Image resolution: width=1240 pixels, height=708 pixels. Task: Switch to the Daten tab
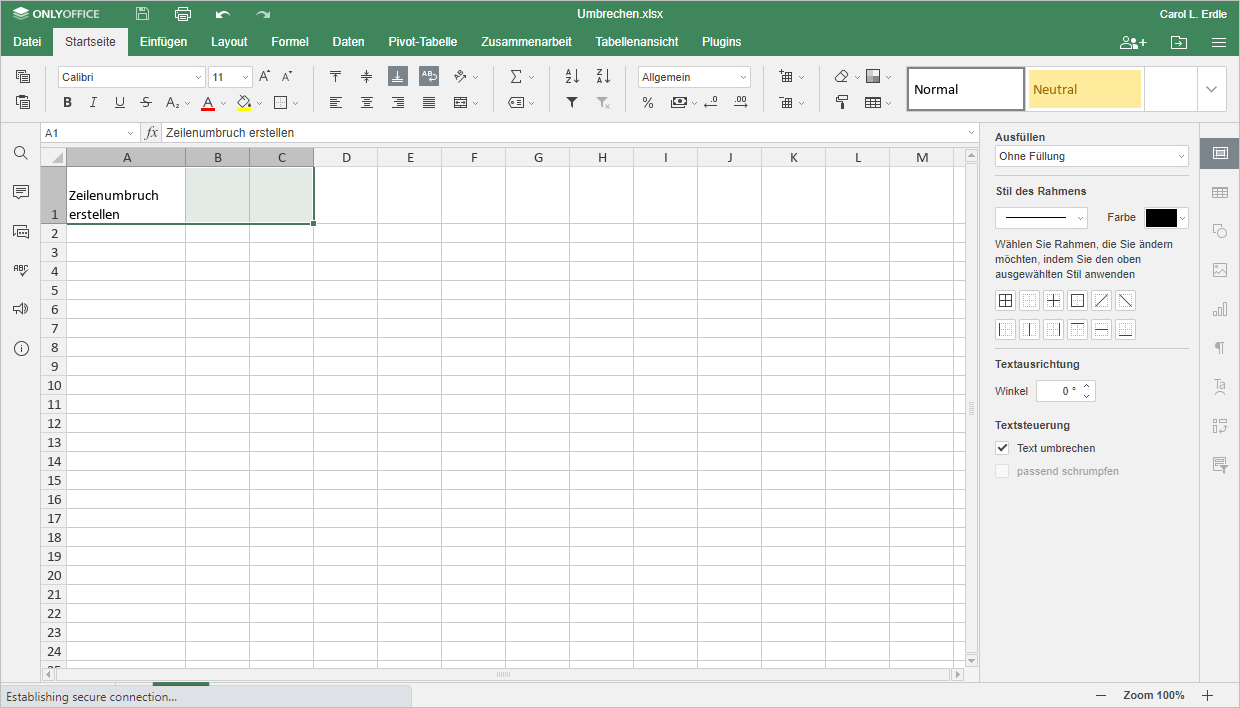pos(348,42)
